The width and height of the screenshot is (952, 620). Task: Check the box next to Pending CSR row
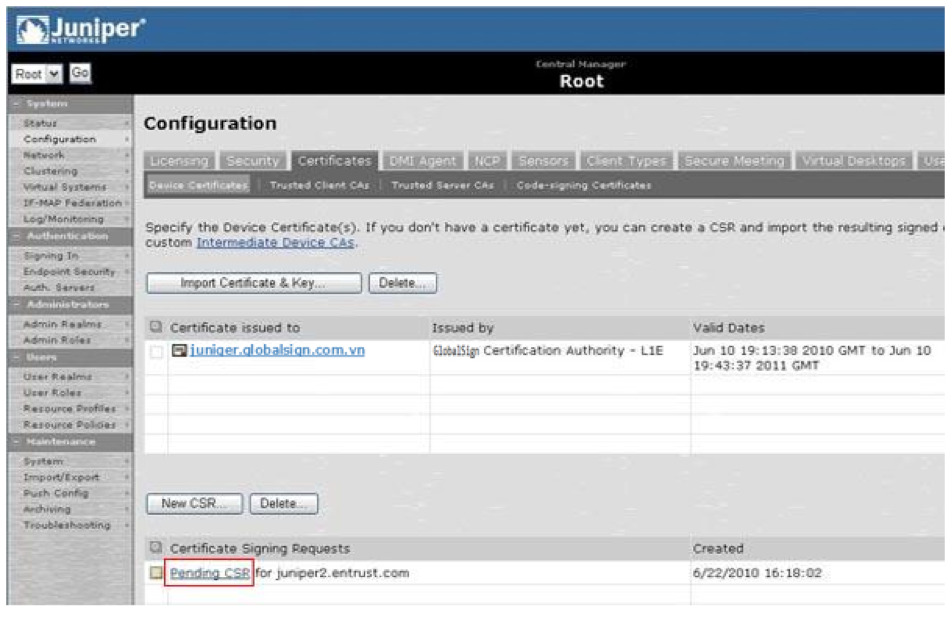pyautogui.click(x=156, y=572)
